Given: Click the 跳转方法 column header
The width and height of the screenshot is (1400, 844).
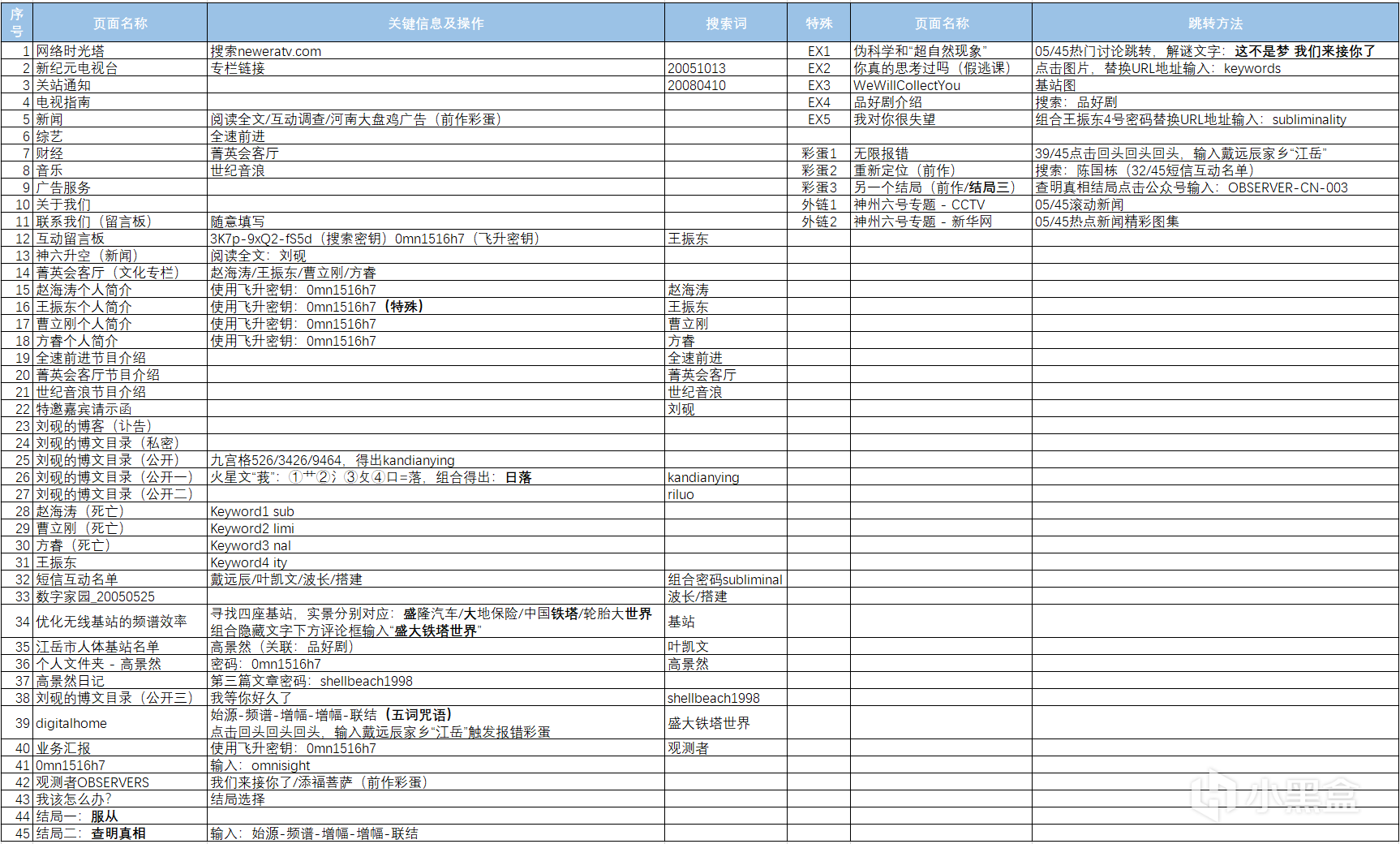Looking at the screenshot, I should click(1214, 24).
